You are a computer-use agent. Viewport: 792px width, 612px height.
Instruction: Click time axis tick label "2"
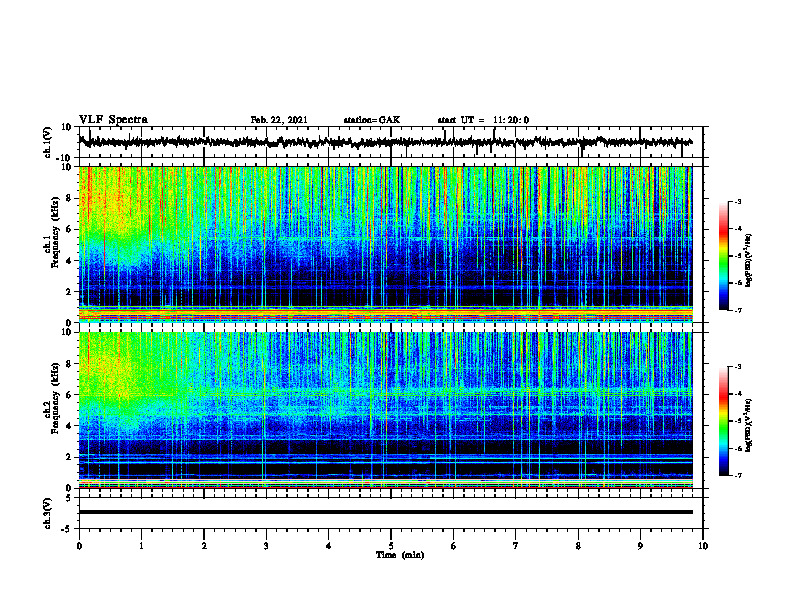click(x=204, y=546)
